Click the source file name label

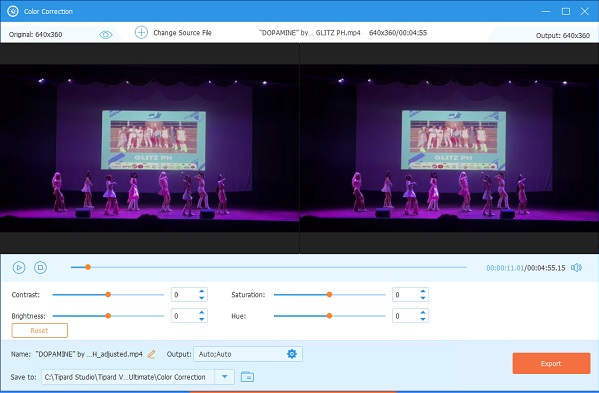[x=310, y=33]
